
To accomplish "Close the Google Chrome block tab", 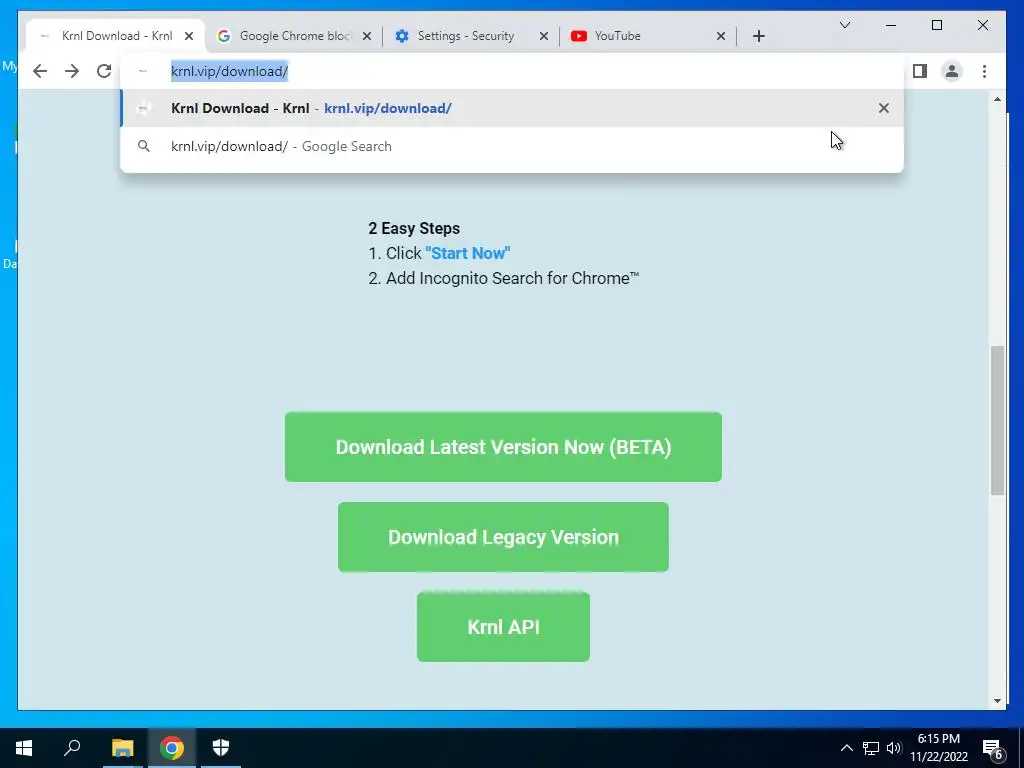I will pyautogui.click(x=367, y=36).
